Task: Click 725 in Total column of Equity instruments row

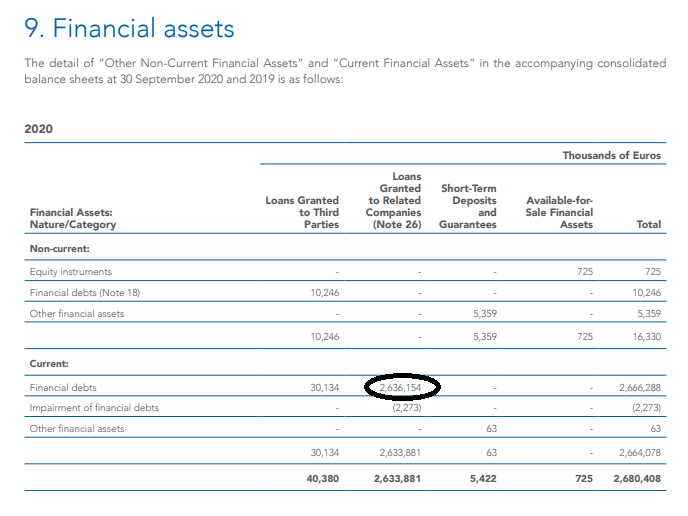Action: click(653, 272)
